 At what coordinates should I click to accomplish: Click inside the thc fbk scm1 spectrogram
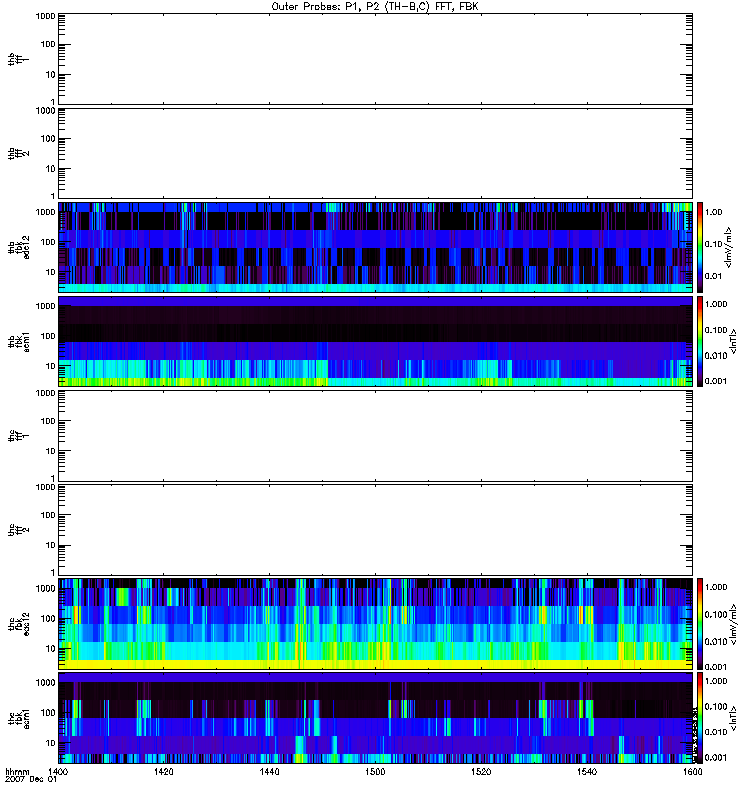click(374, 717)
